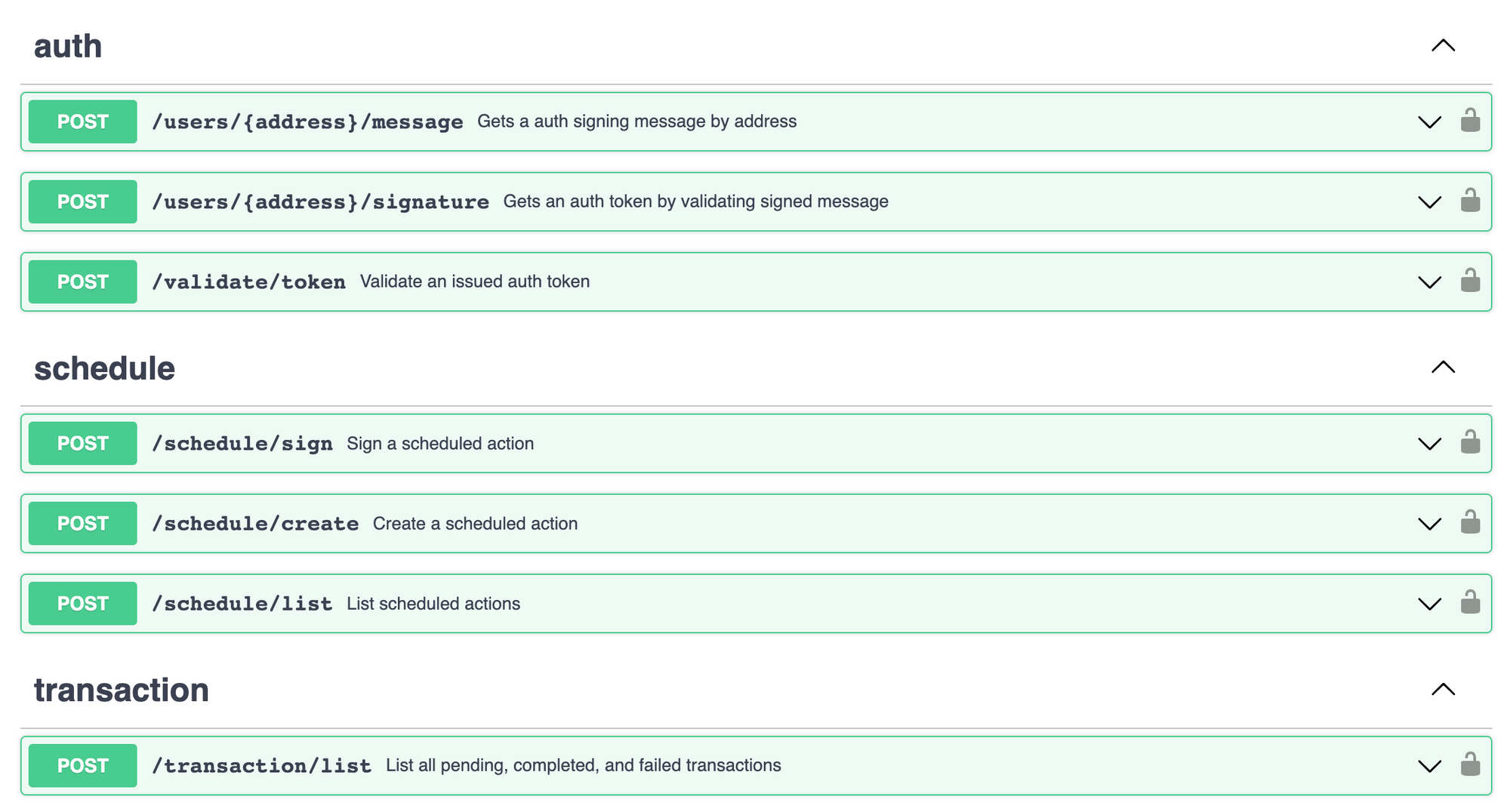This screenshot has width=1510, height=812.
Task: Click lock icon on /transaction/list row
Action: [x=1470, y=764]
